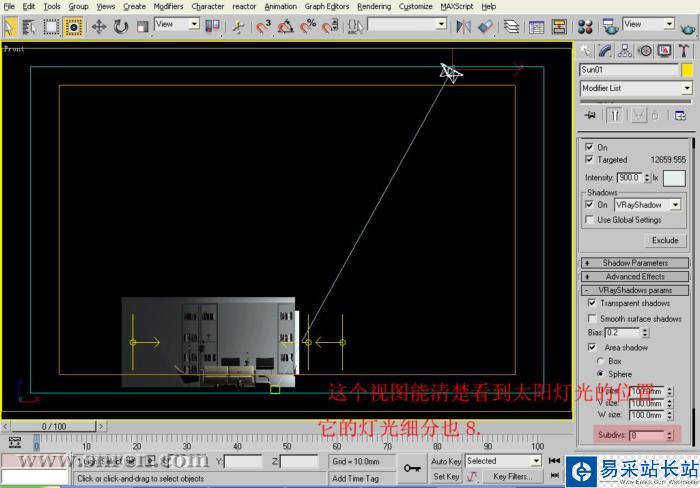Open the Render Scene dialog icon
This screenshot has height=488, width=700.
point(610,27)
